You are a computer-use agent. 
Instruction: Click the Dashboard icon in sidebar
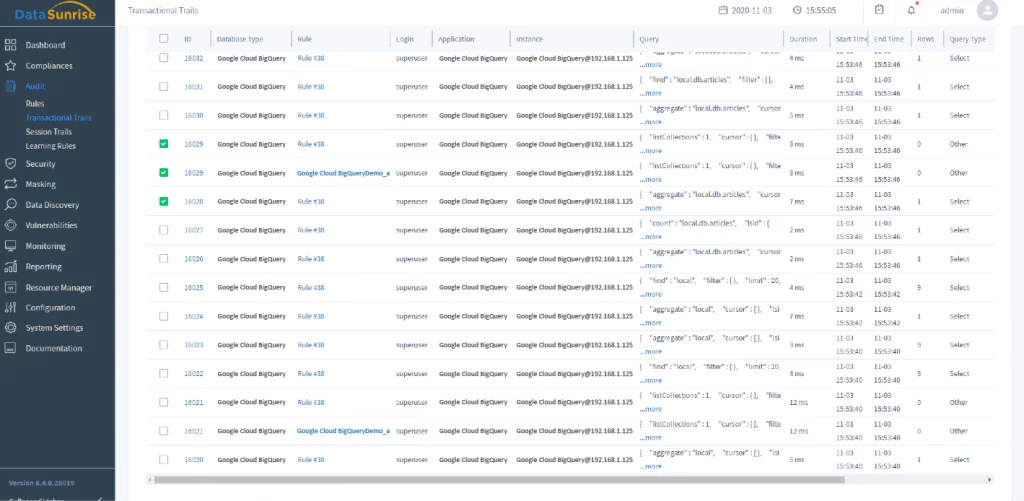coord(10,45)
